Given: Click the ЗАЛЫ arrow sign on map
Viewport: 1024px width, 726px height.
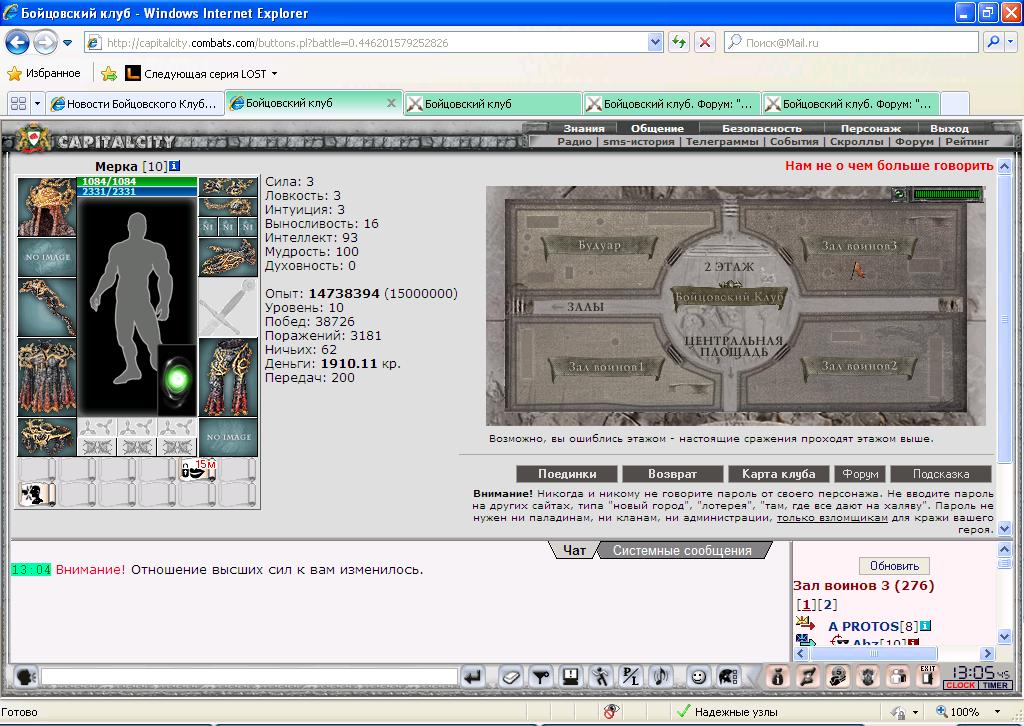Looking at the screenshot, I should click(577, 306).
